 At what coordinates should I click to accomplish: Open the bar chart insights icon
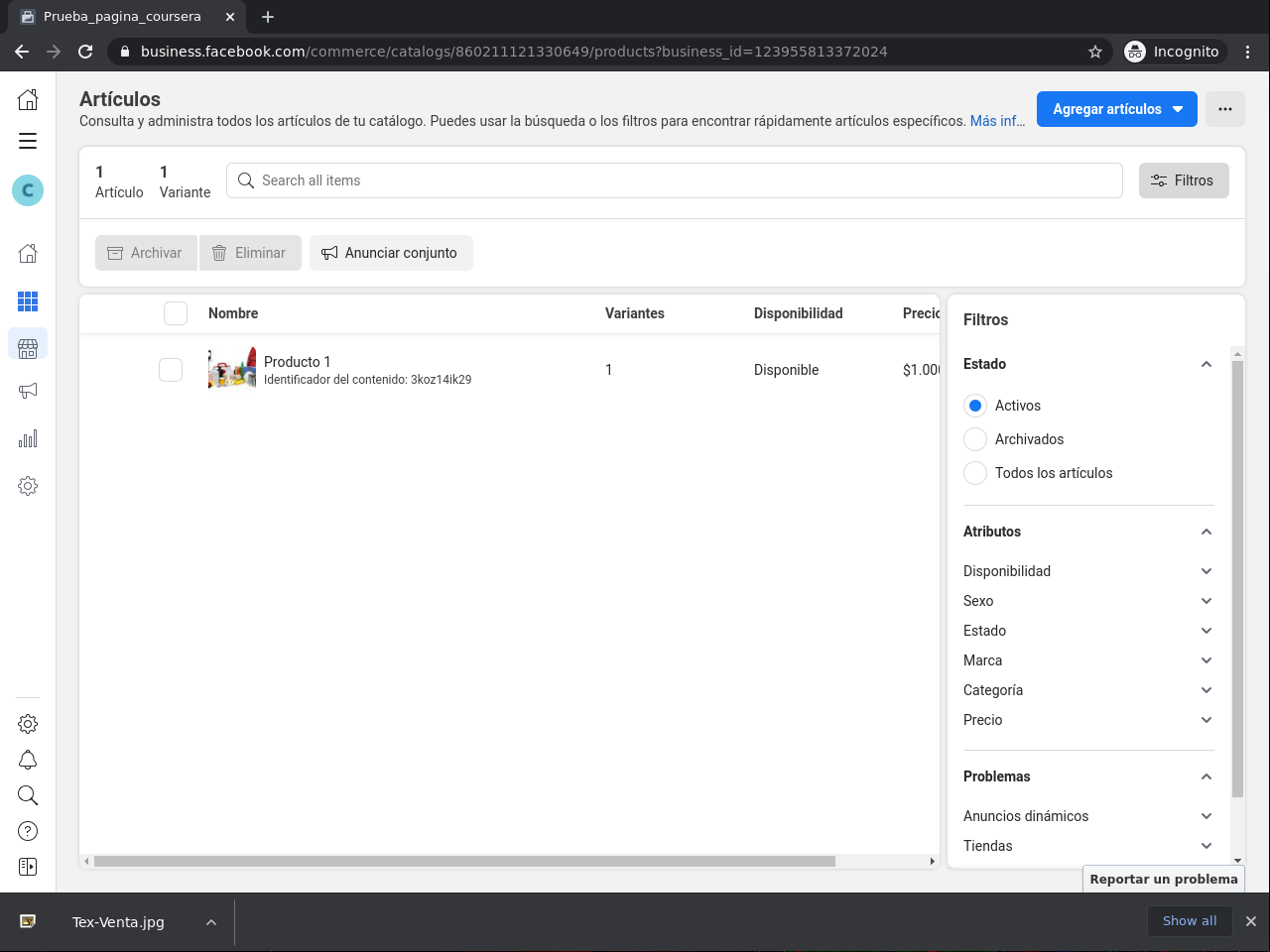point(28,438)
